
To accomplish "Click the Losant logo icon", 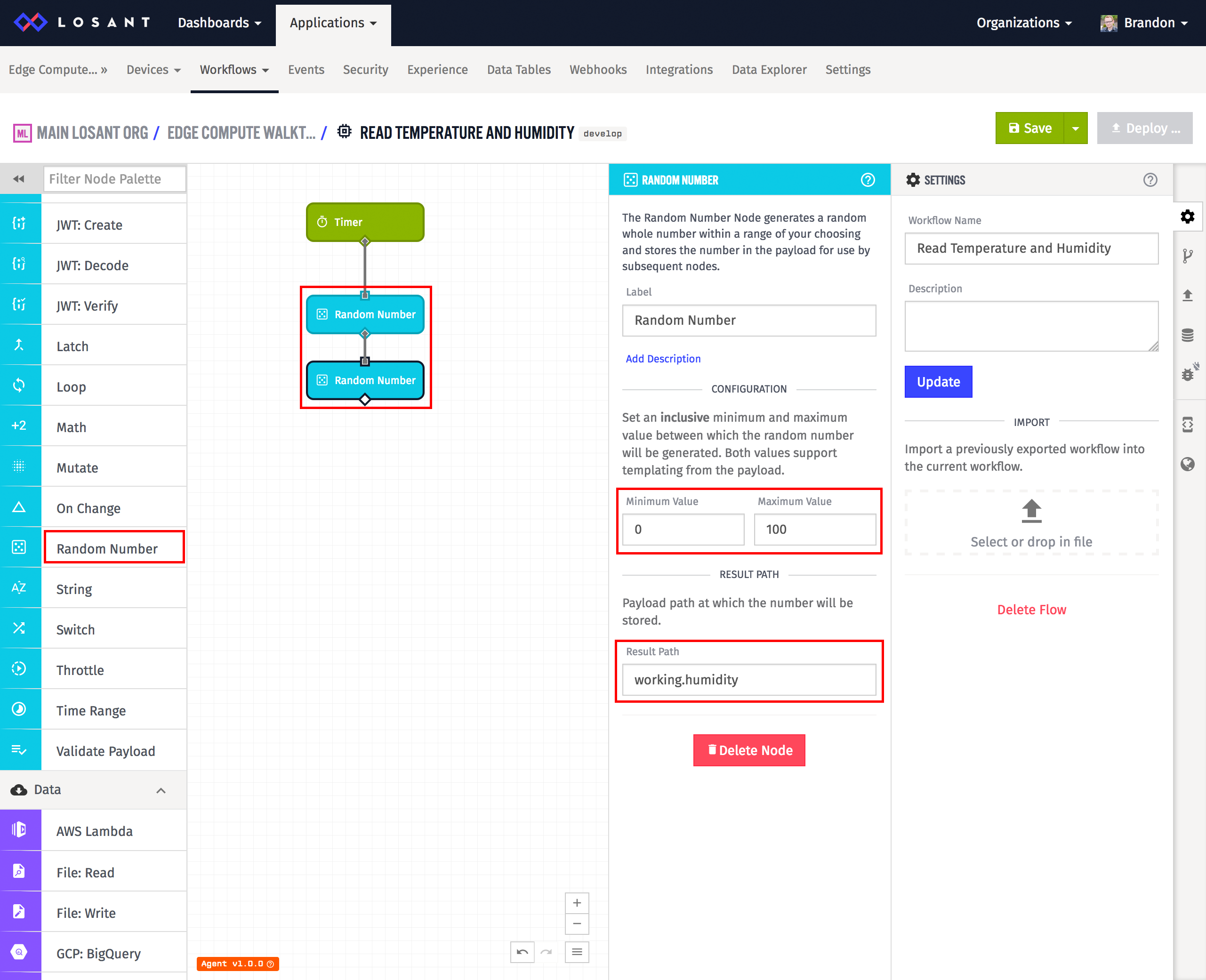I will coord(30,22).
